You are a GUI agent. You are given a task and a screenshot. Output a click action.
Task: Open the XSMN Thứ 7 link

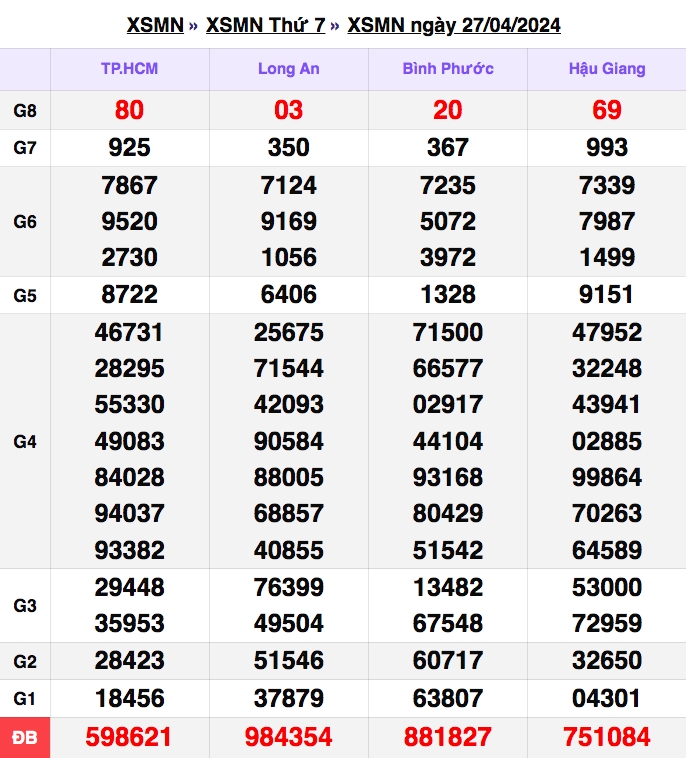click(265, 25)
